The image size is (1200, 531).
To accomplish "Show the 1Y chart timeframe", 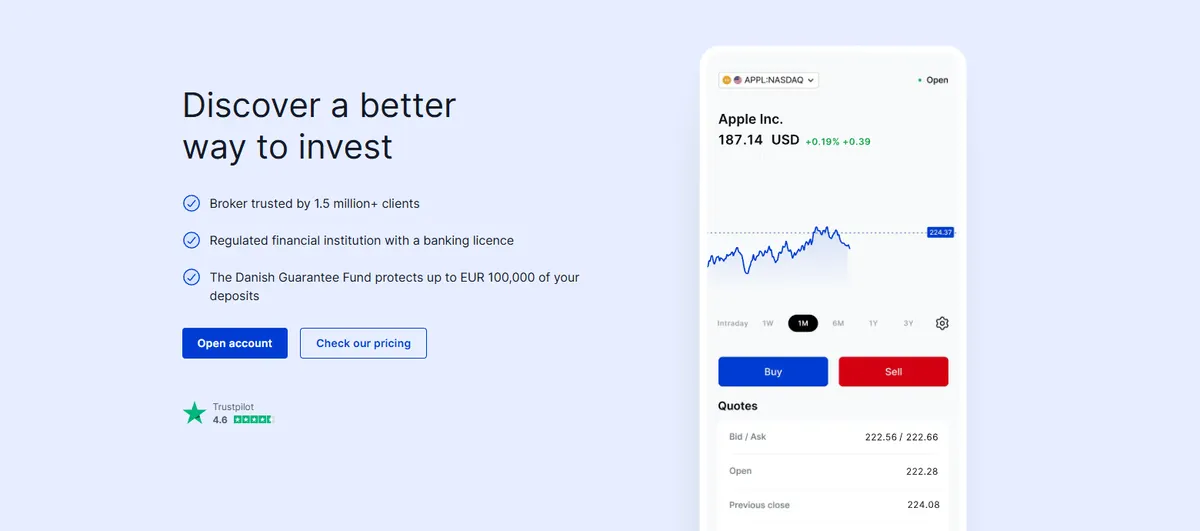I will [873, 323].
